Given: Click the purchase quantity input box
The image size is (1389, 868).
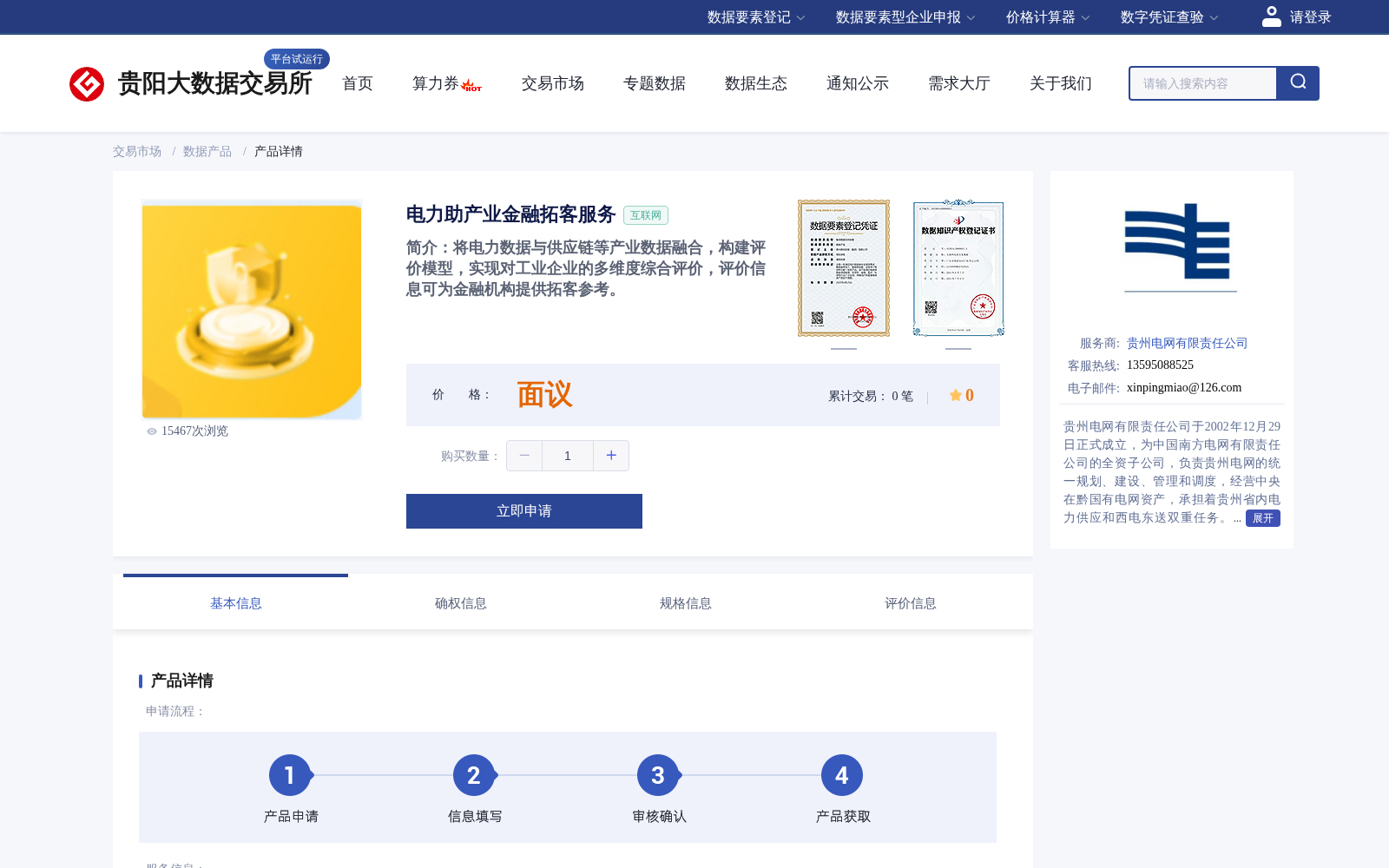Looking at the screenshot, I should click(568, 456).
